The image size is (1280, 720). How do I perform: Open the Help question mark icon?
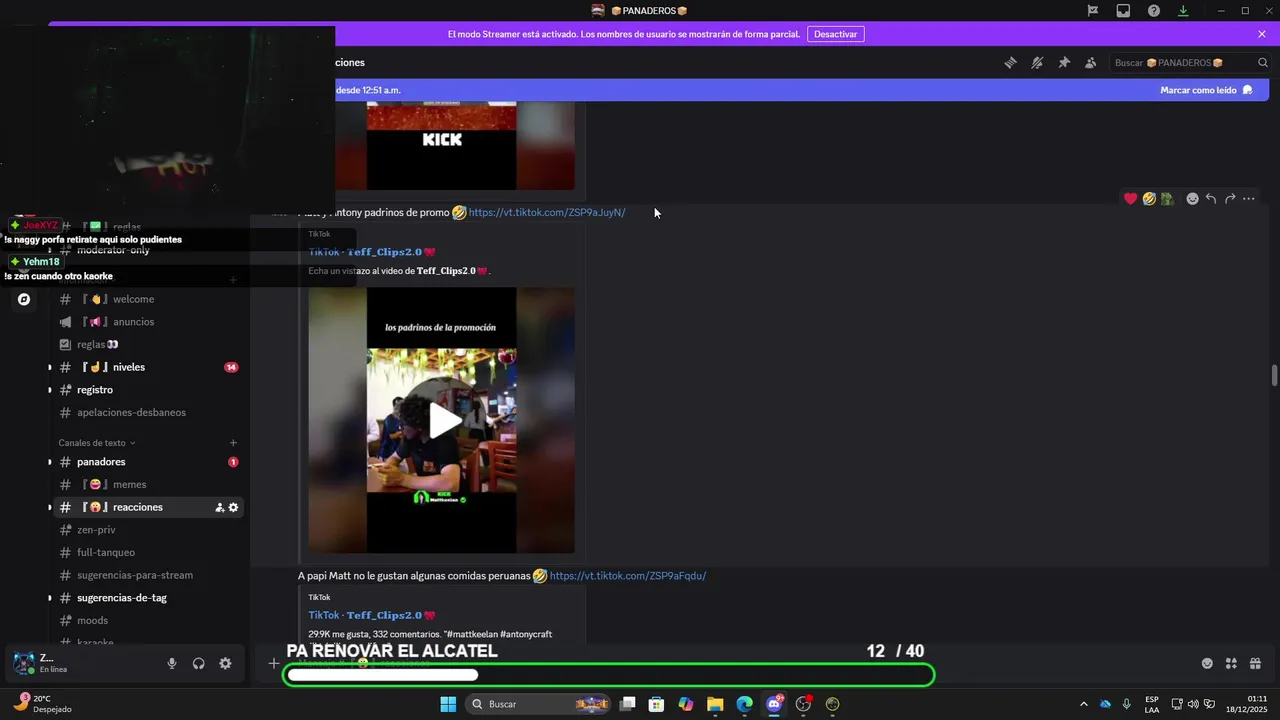[x=1154, y=11]
